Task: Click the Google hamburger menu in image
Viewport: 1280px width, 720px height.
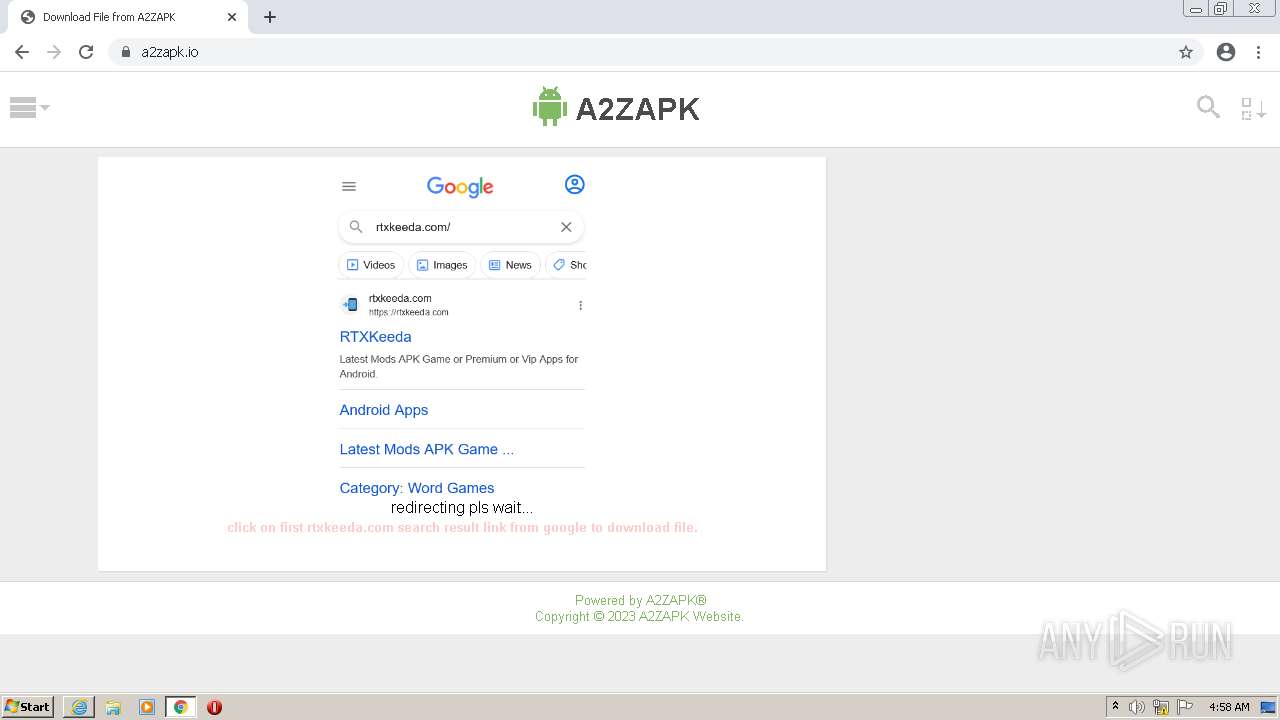Action: (x=349, y=186)
